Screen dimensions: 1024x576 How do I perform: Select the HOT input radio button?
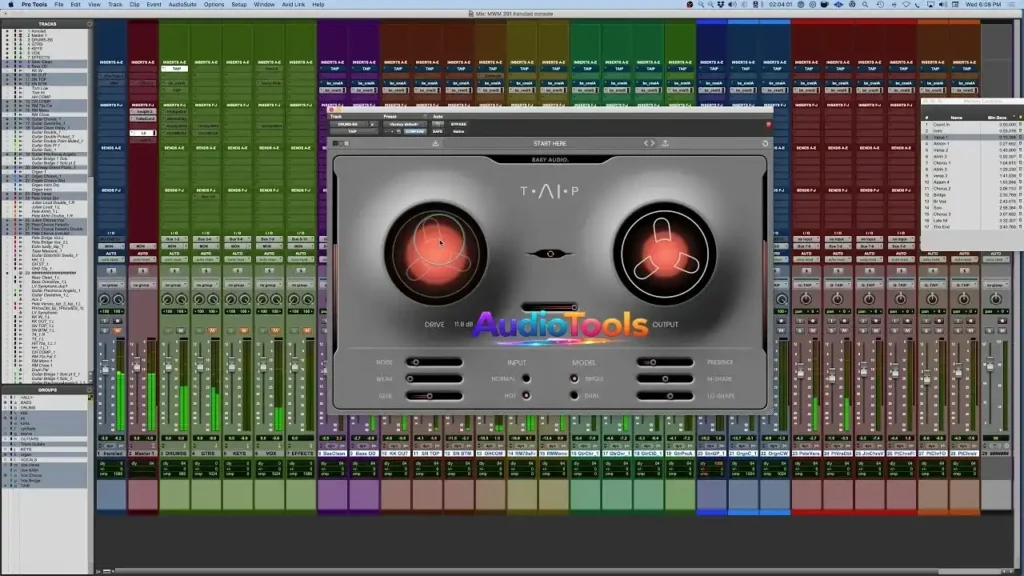[x=526, y=395]
